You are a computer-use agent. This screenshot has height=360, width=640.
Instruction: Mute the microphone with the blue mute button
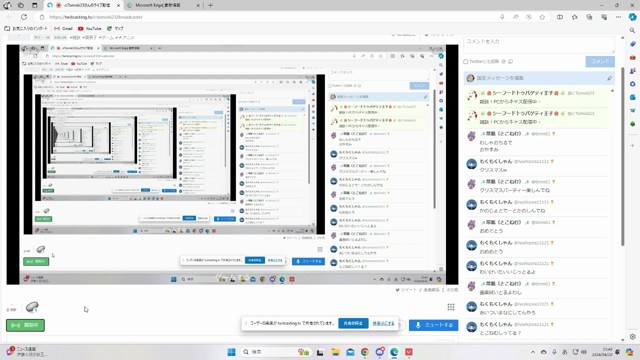click(x=433, y=325)
